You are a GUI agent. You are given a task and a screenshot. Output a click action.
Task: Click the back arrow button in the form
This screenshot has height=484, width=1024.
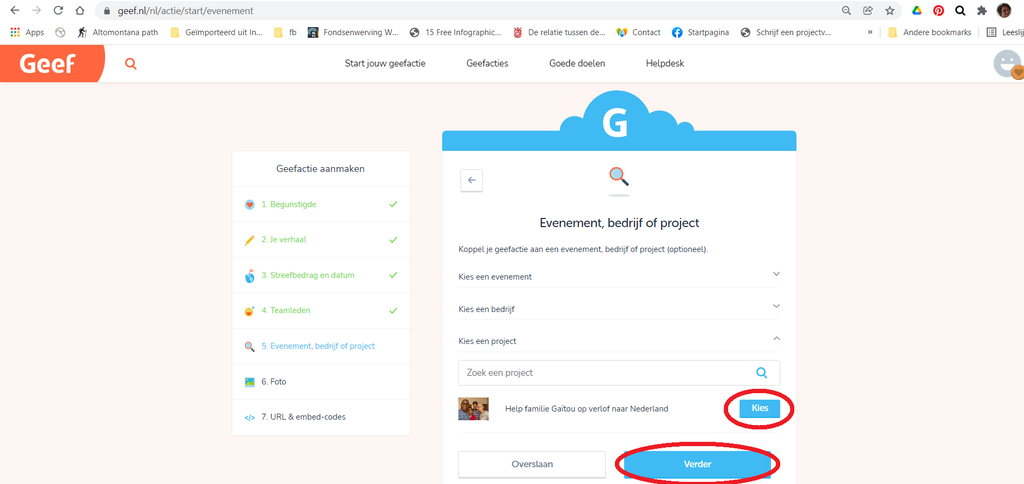(x=473, y=180)
